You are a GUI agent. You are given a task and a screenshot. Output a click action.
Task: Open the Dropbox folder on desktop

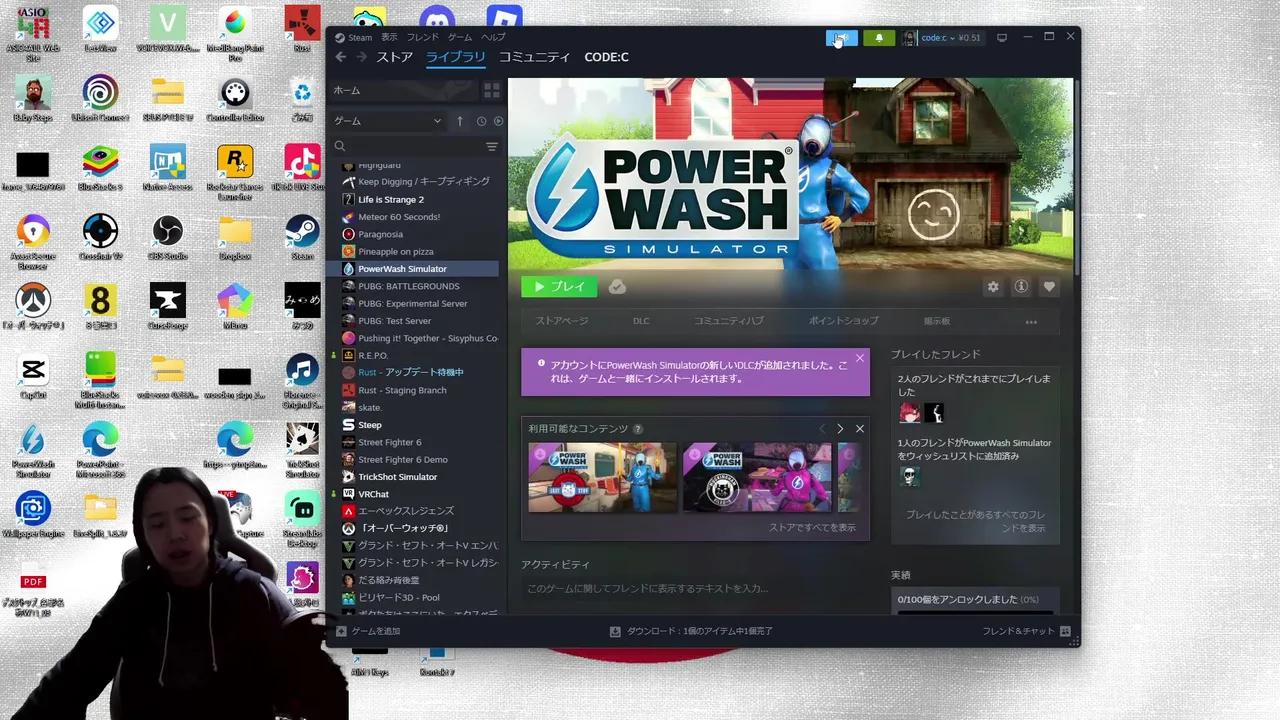pos(235,238)
